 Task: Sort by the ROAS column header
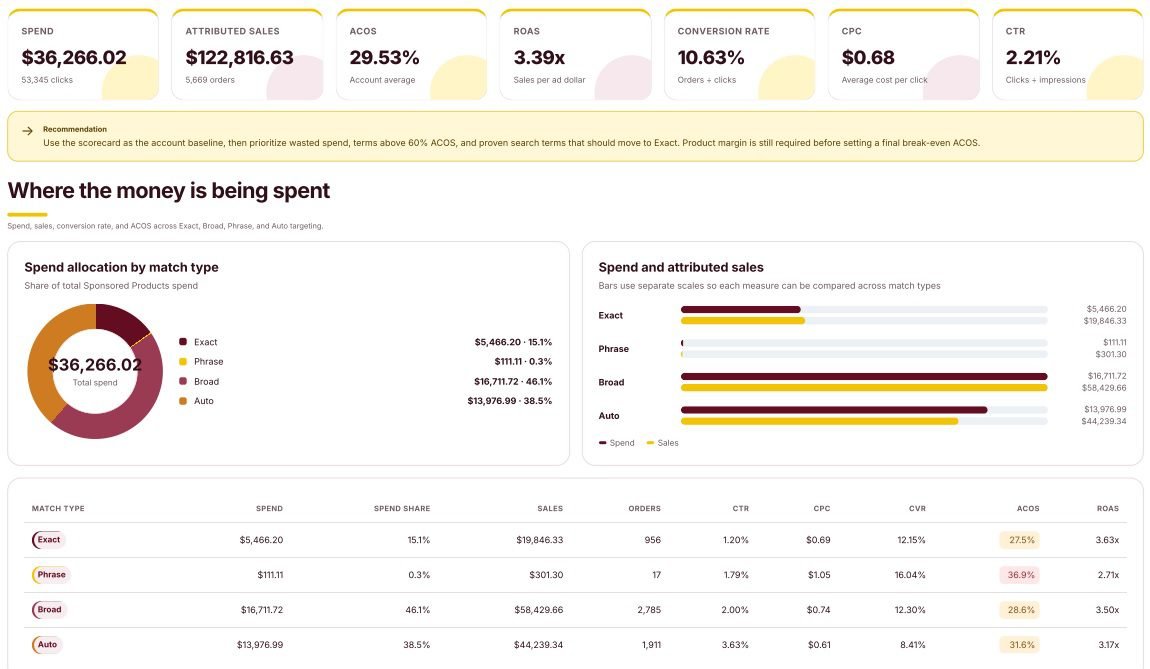(1107, 508)
